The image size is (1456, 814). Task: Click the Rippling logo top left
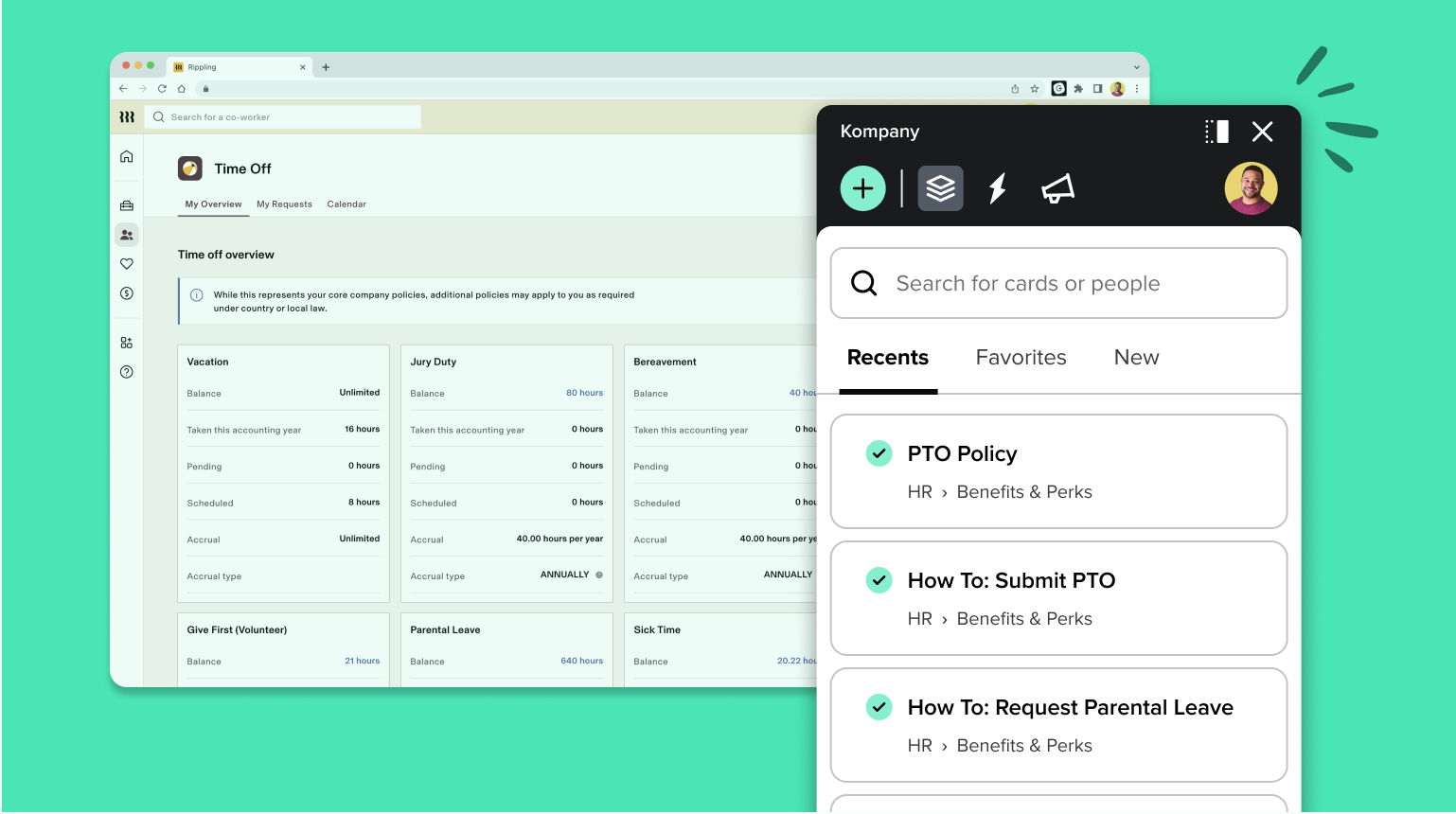click(x=127, y=116)
